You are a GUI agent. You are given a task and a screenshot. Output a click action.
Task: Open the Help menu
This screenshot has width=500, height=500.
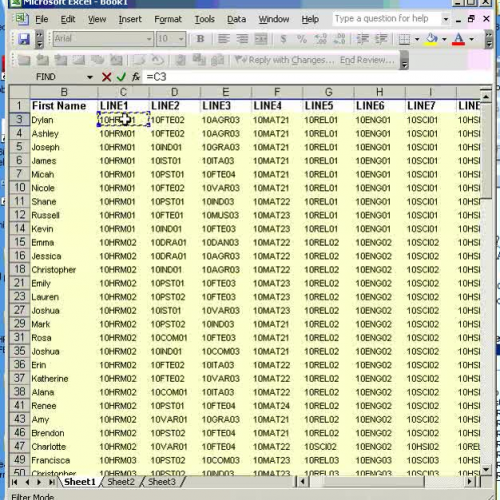point(310,19)
